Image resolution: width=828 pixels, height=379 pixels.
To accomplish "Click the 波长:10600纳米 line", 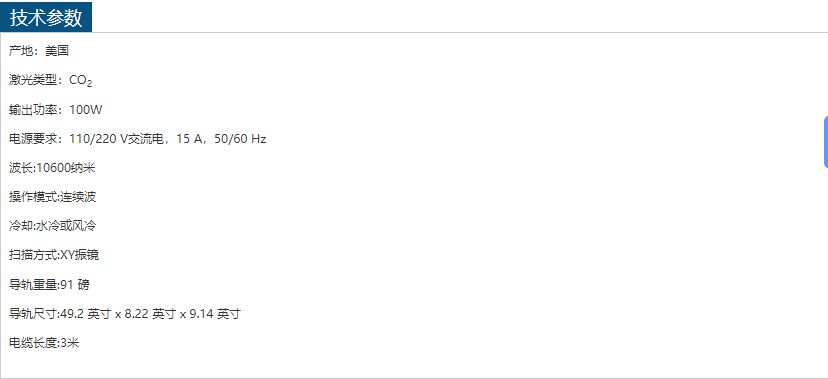I will [52, 168].
